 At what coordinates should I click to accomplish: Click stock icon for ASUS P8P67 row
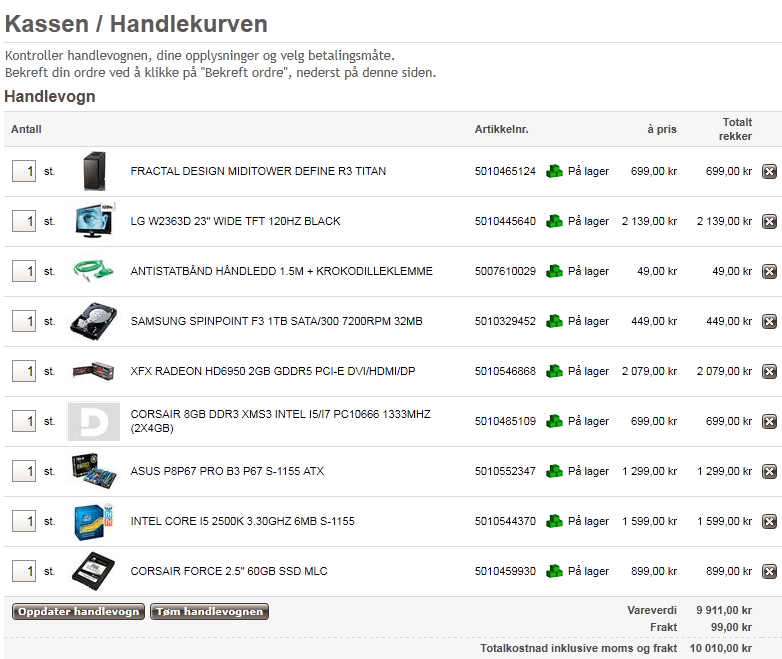554,471
